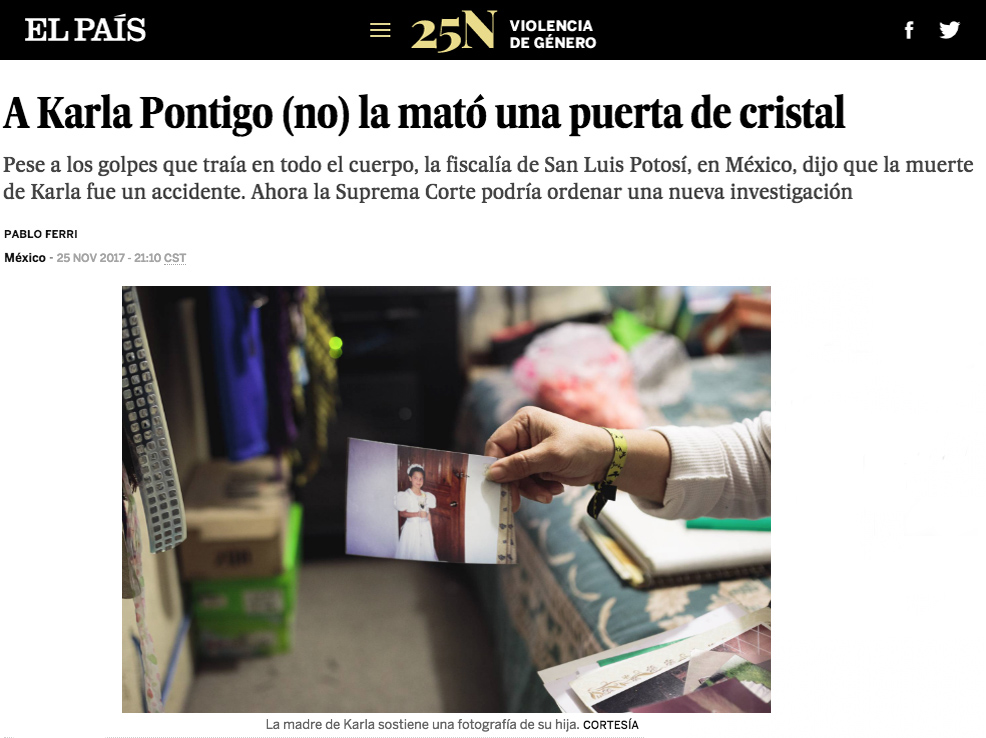This screenshot has width=986, height=738.
Task: Click the CORTESÍA photo credit
Action: (x=611, y=725)
